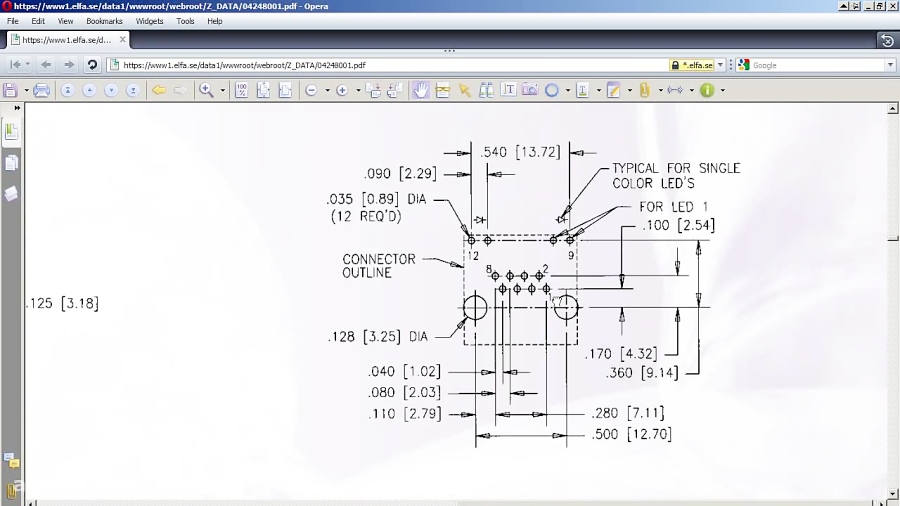Open the circle shape tool dropdown
The width and height of the screenshot is (900, 506).
(x=568, y=91)
